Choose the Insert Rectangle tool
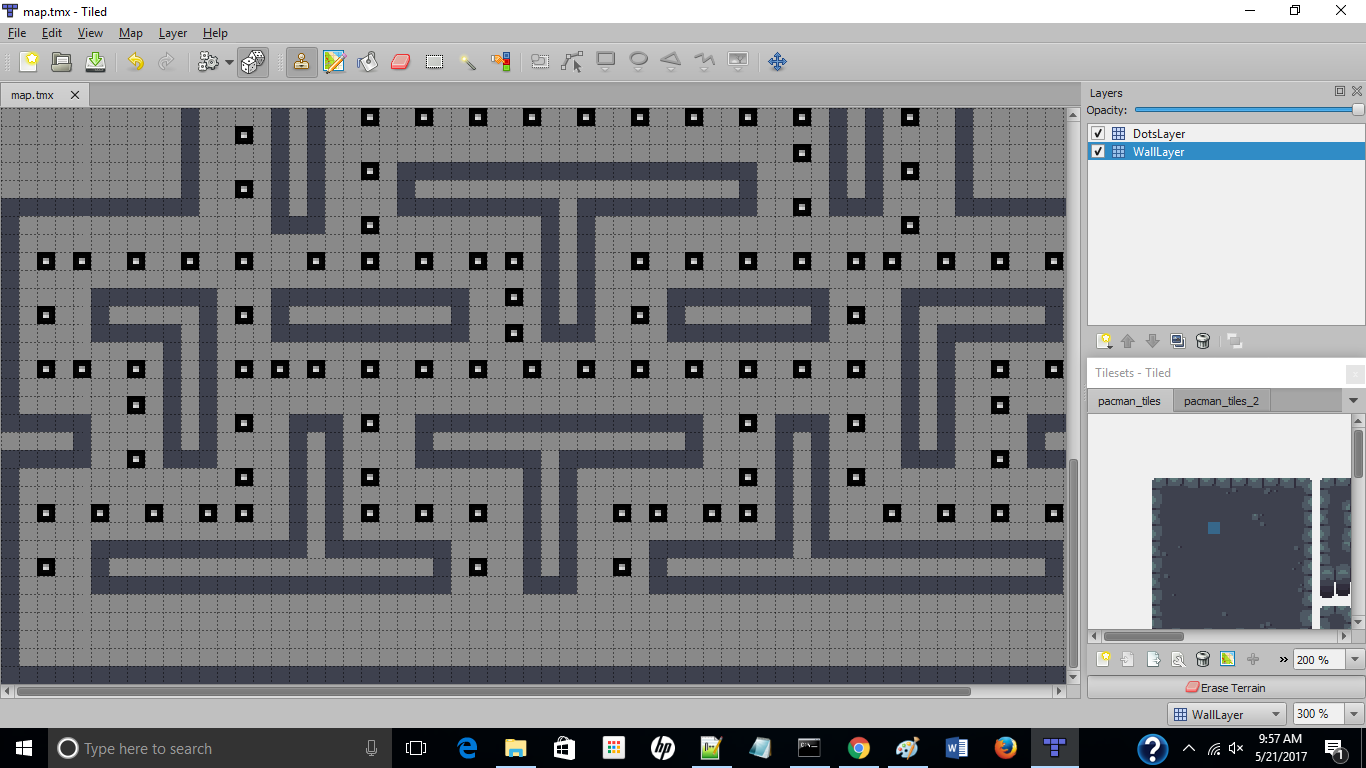The height and width of the screenshot is (768, 1366). (605, 62)
